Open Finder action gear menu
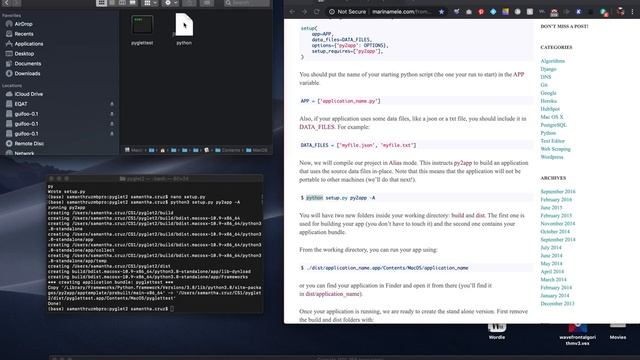Viewport: 640px width, 360px height. click(x=171, y=3)
